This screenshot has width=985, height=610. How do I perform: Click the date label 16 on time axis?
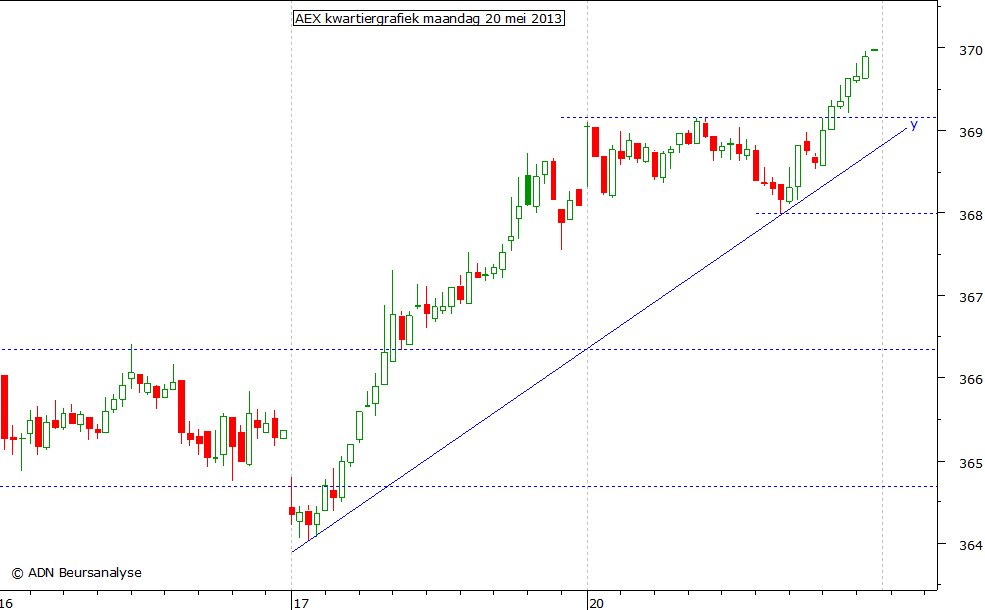tap(6, 604)
